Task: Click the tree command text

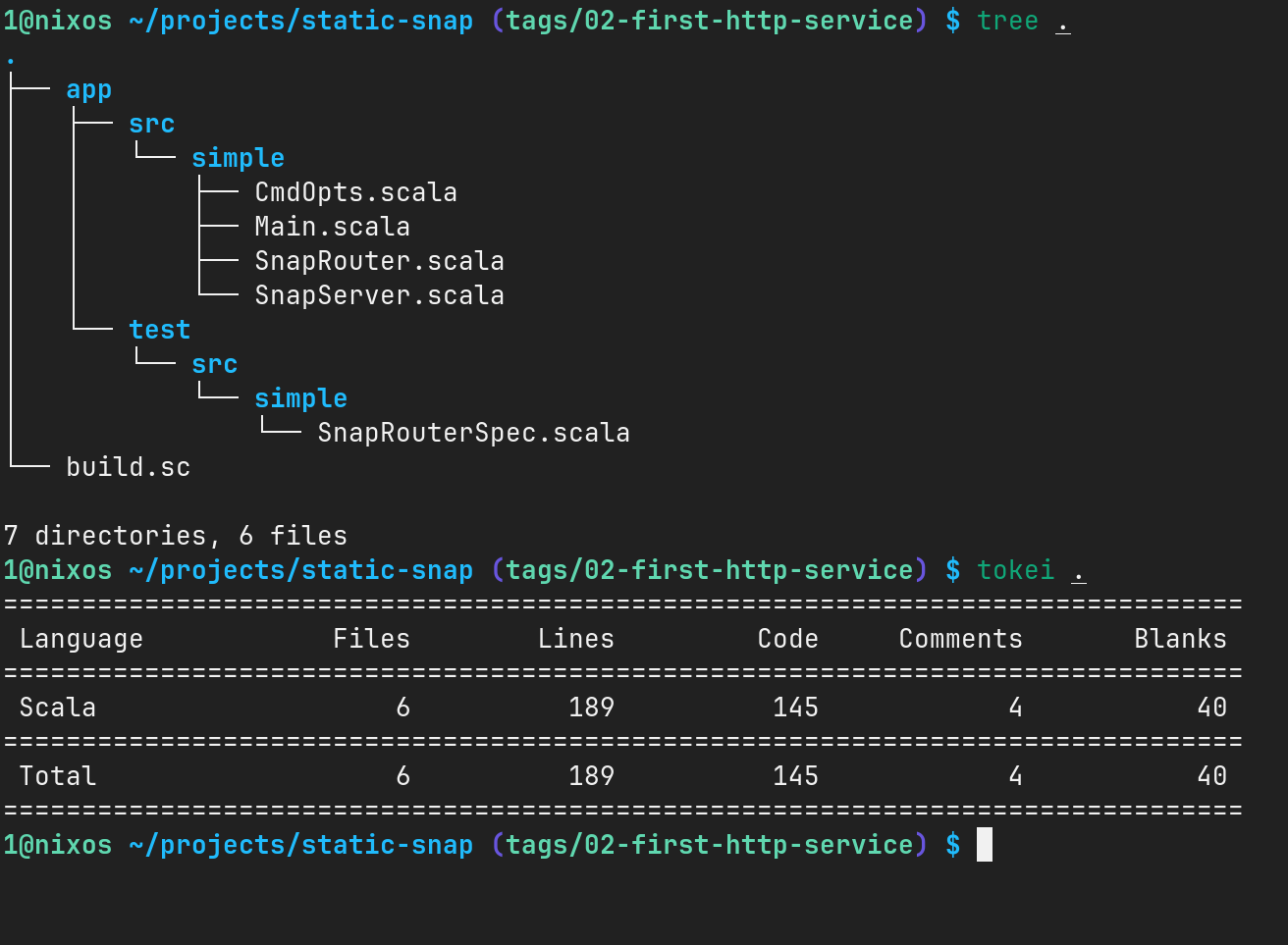Action: (1007, 21)
